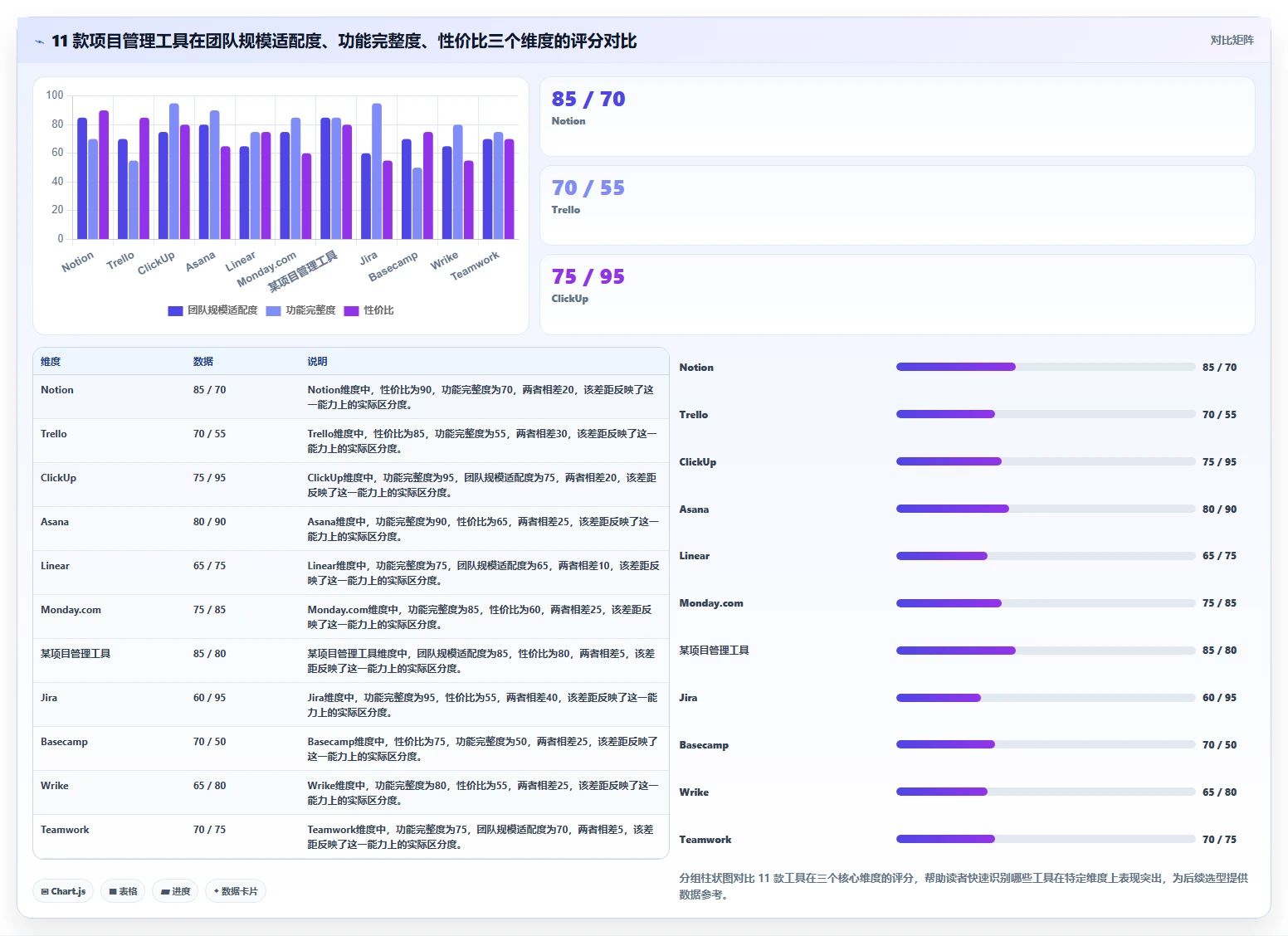
Task: Open the Notion 85 / 70 score card
Action: [897, 116]
